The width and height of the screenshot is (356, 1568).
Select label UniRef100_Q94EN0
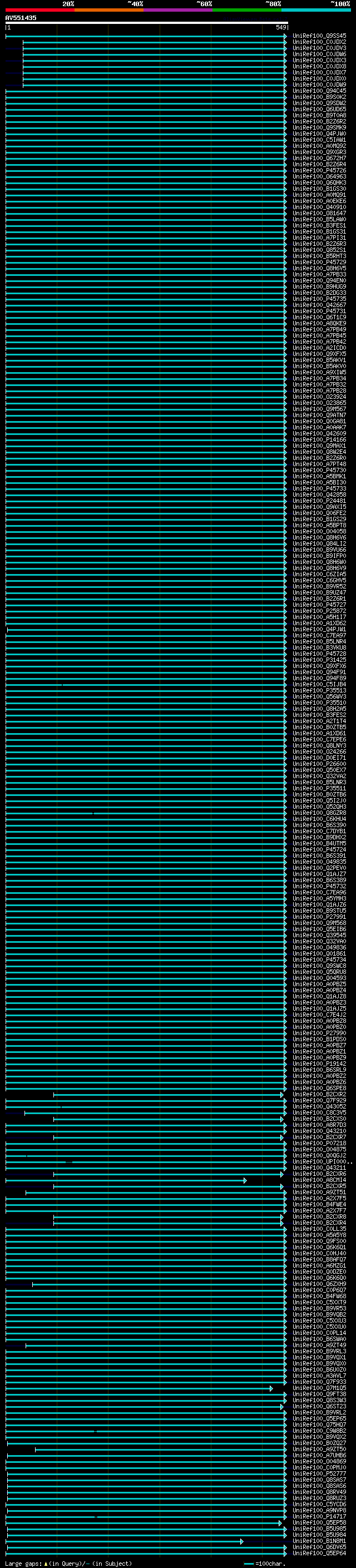(319, 280)
